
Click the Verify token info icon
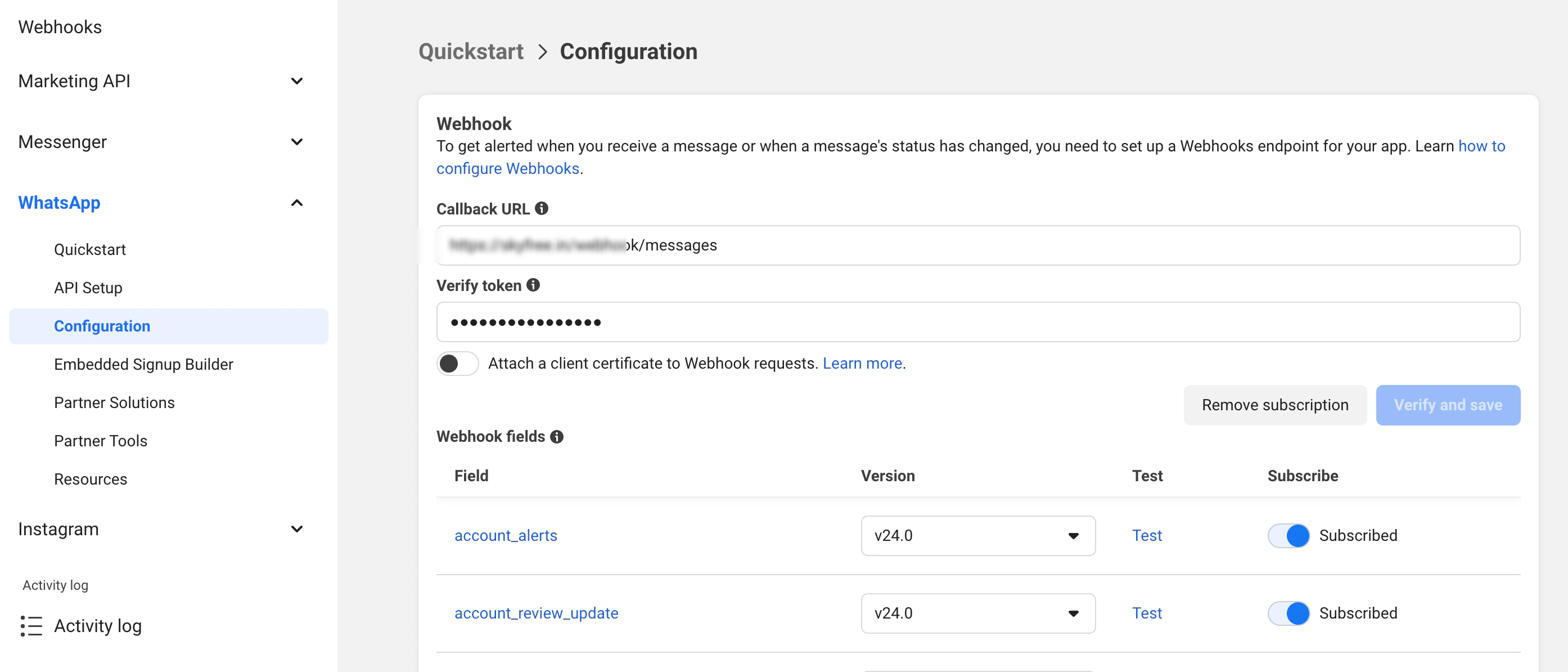pos(533,285)
